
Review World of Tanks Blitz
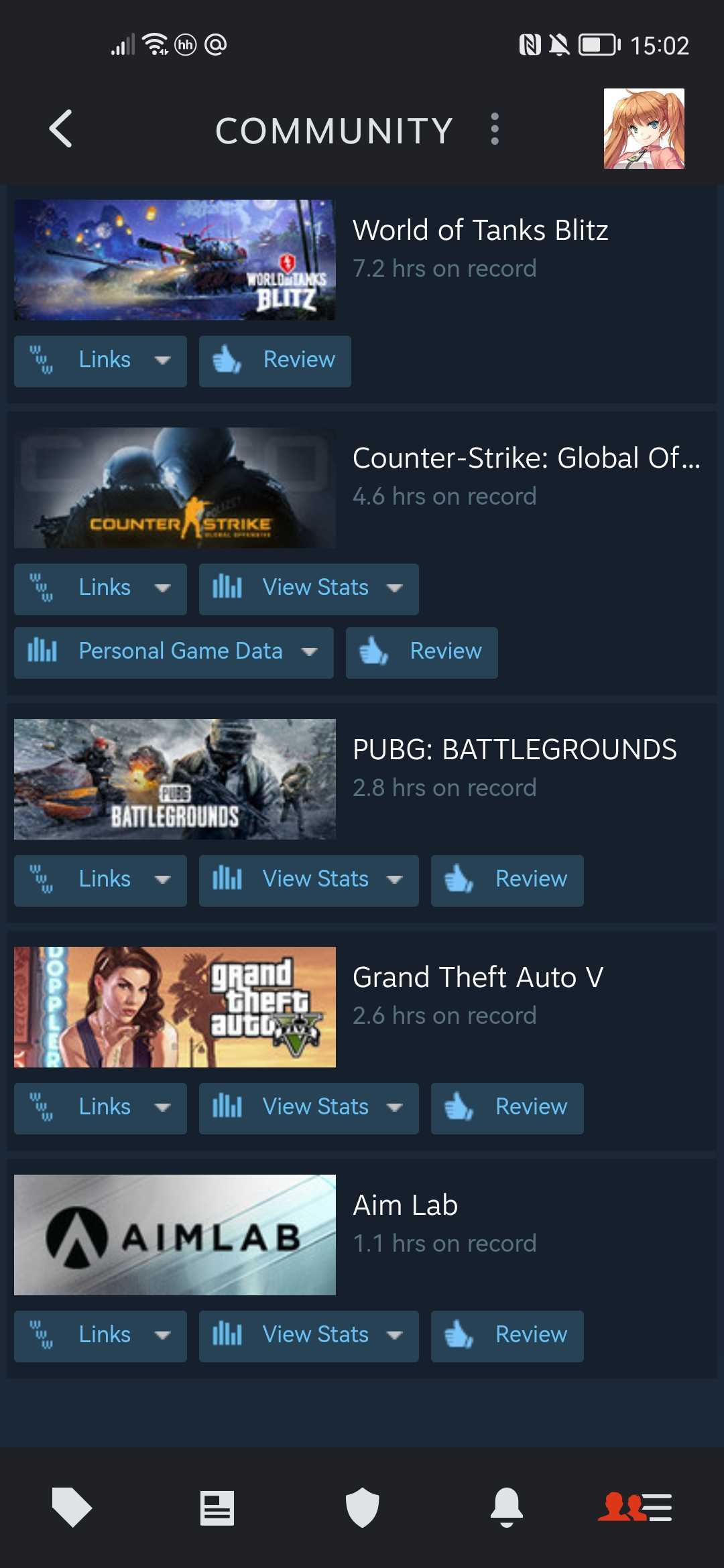(x=275, y=361)
